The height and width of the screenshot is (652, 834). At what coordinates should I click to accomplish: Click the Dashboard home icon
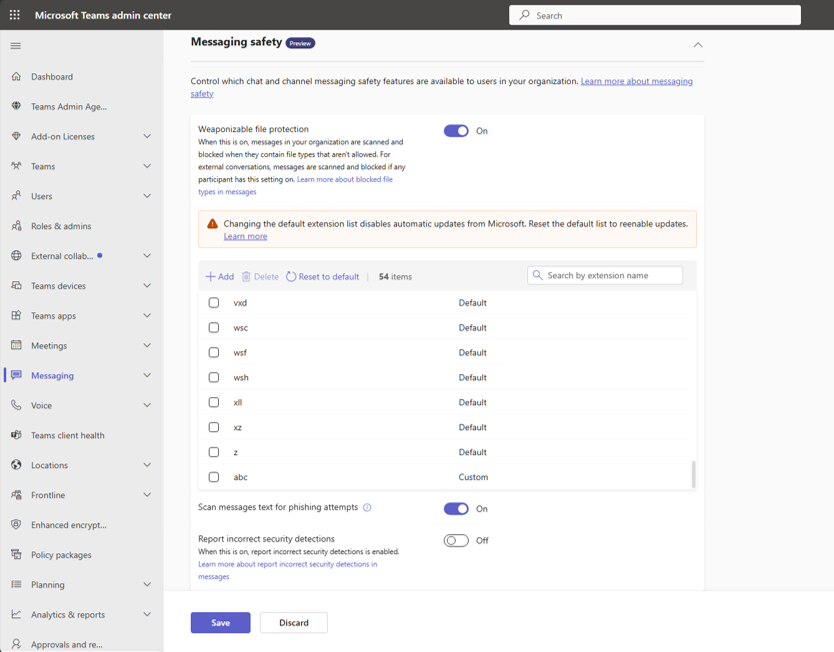(x=16, y=77)
